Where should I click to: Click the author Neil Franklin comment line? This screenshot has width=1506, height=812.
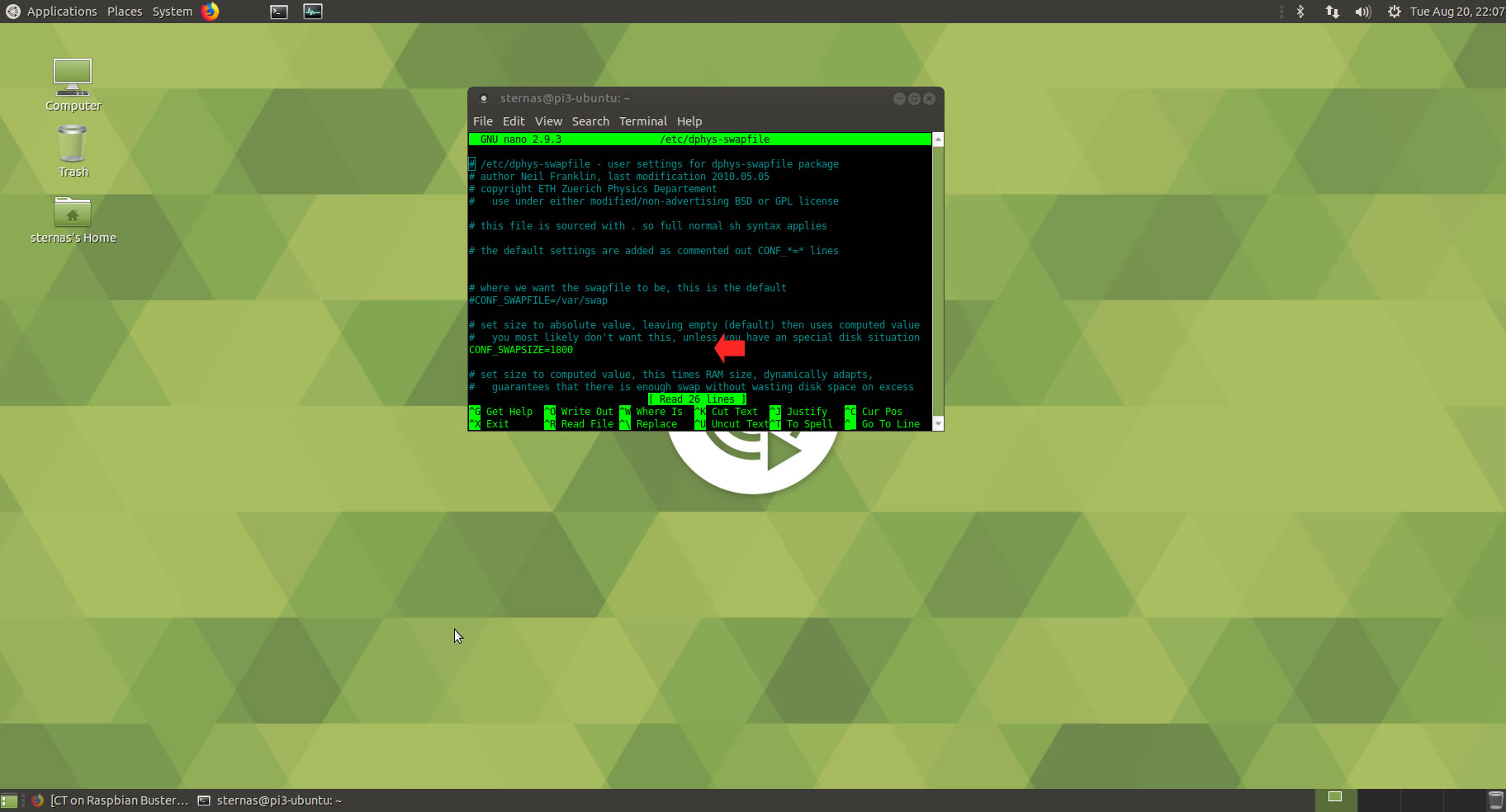[x=619, y=177]
